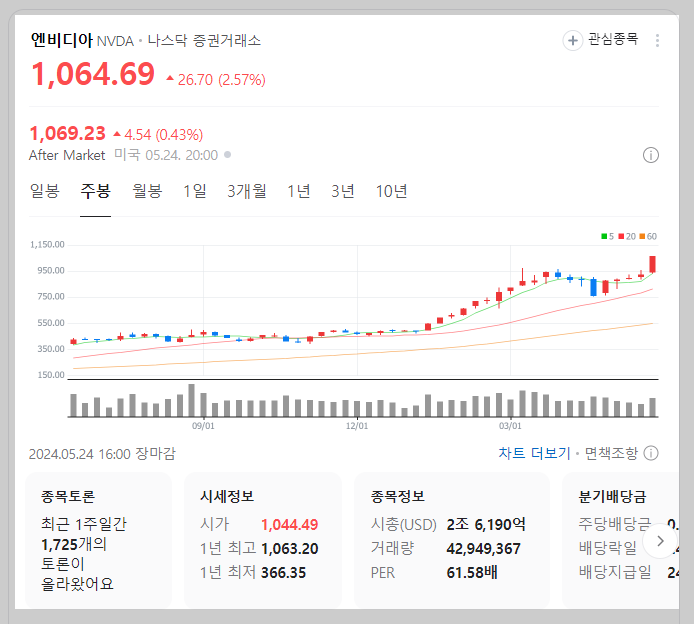Open the 분기배당금 dividend card heading
This screenshot has height=624, width=694.
[612, 496]
